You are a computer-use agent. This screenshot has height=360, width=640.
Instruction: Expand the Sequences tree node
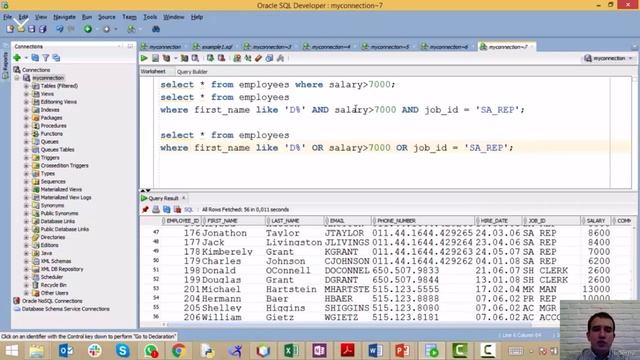(x=26, y=182)
